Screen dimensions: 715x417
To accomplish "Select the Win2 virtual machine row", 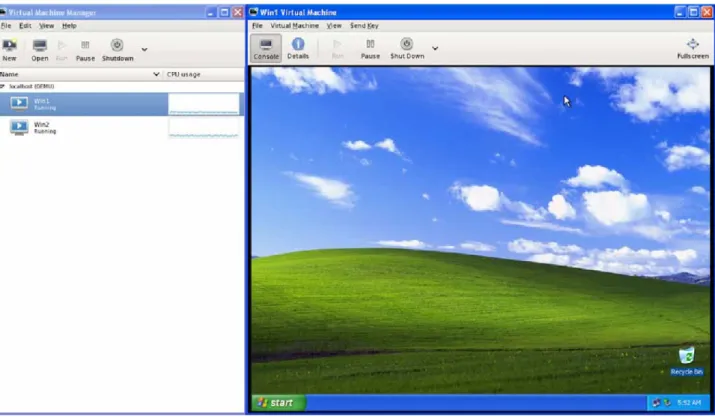I will click(x=122, y=127).
